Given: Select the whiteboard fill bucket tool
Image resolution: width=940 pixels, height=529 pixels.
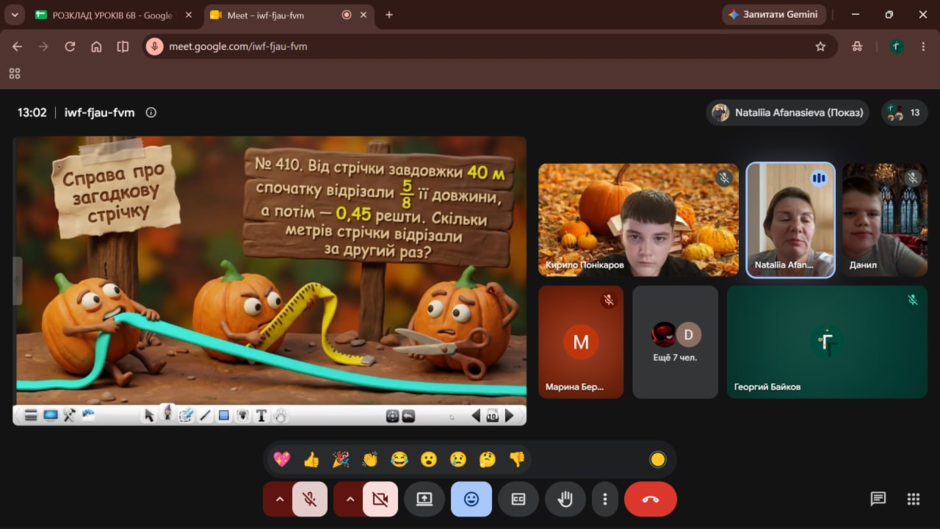Looking at the screenshot, I should tap(242, 415).
